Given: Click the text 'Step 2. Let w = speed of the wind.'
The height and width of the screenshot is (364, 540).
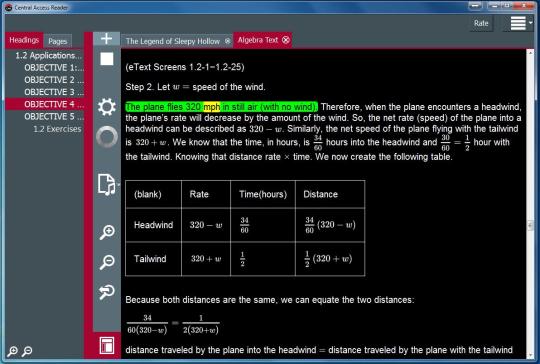Looking at the screenshot, I should (x=195, y=87).
